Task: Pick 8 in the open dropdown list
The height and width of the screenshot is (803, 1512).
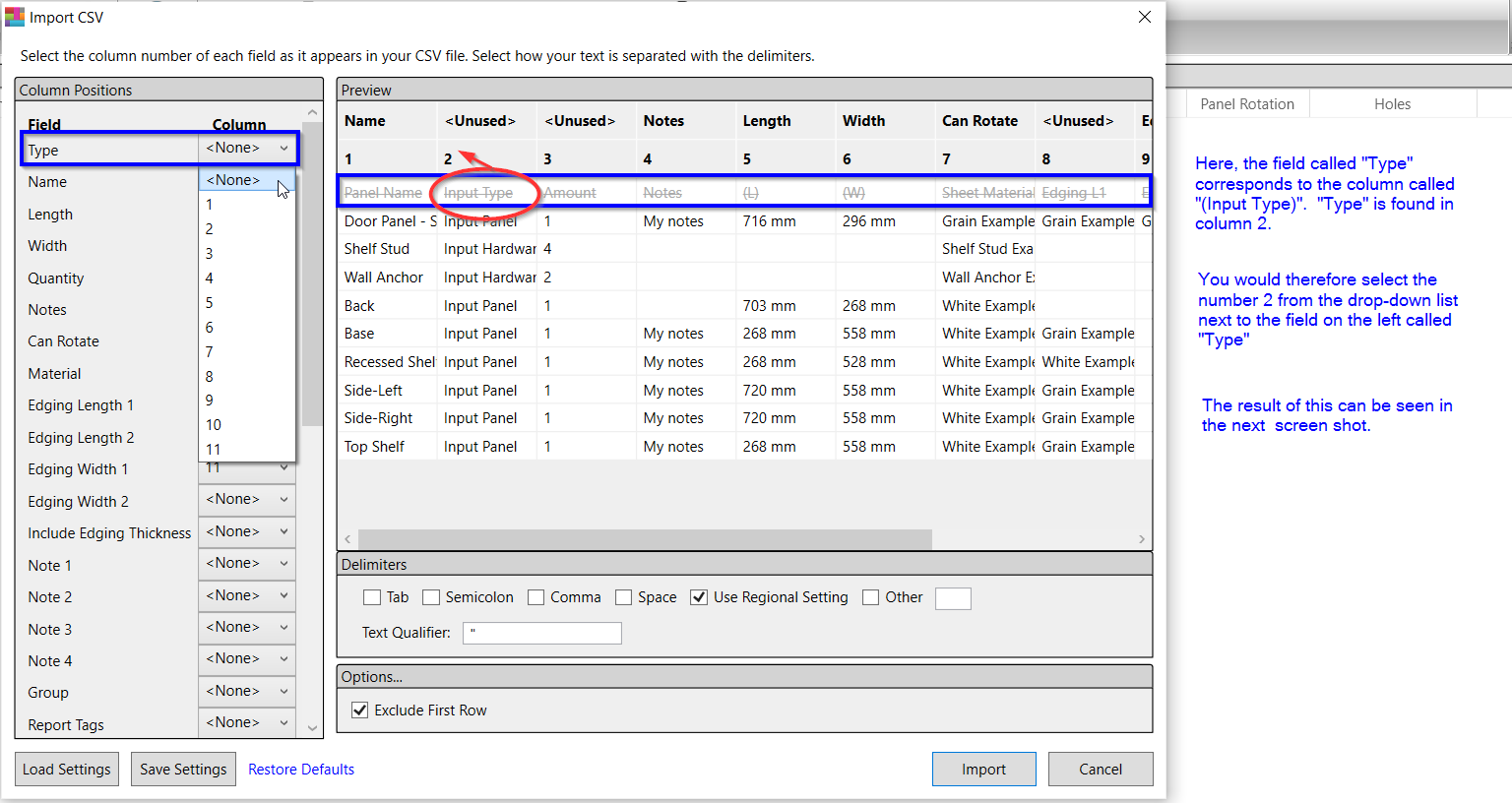Action: coord(247,376)
